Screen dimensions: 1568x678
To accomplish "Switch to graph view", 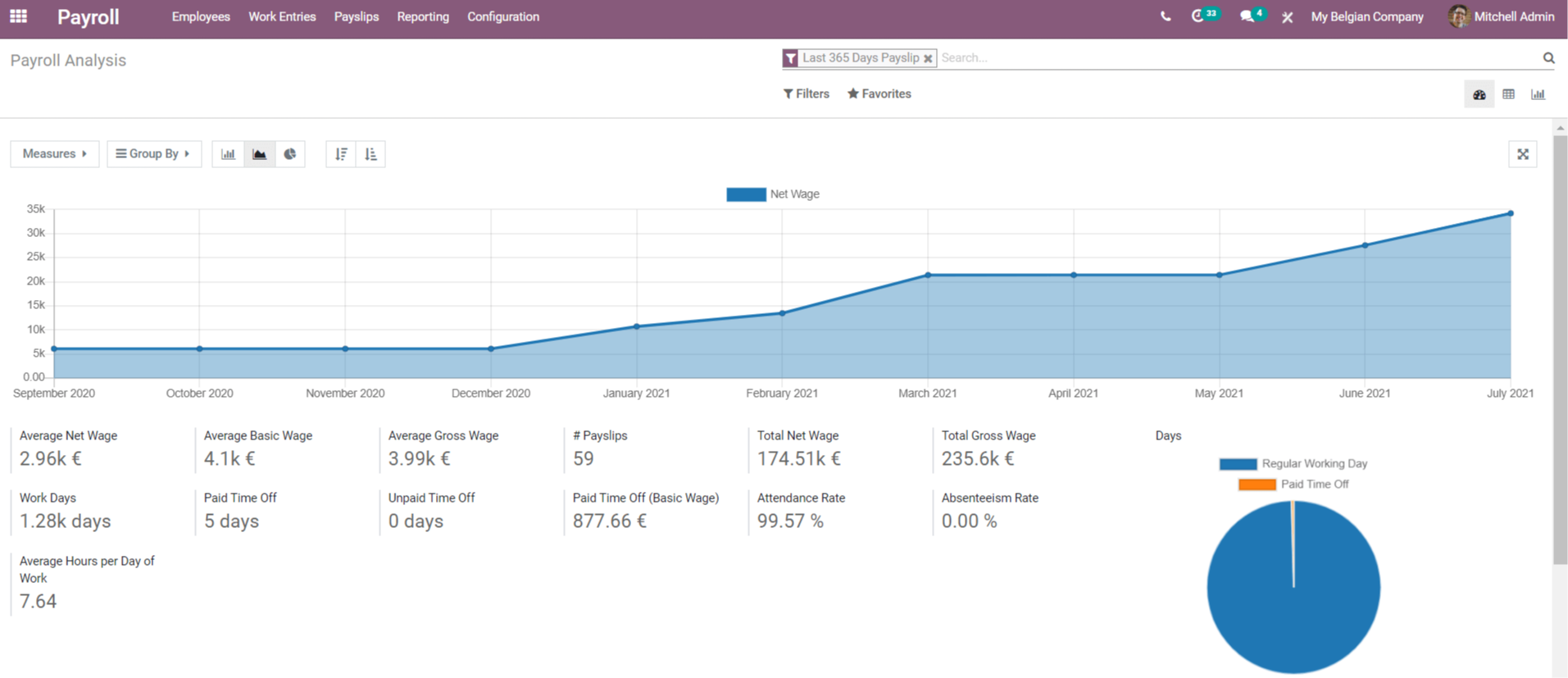I will pyautogui.click(x=1538, y=94).
